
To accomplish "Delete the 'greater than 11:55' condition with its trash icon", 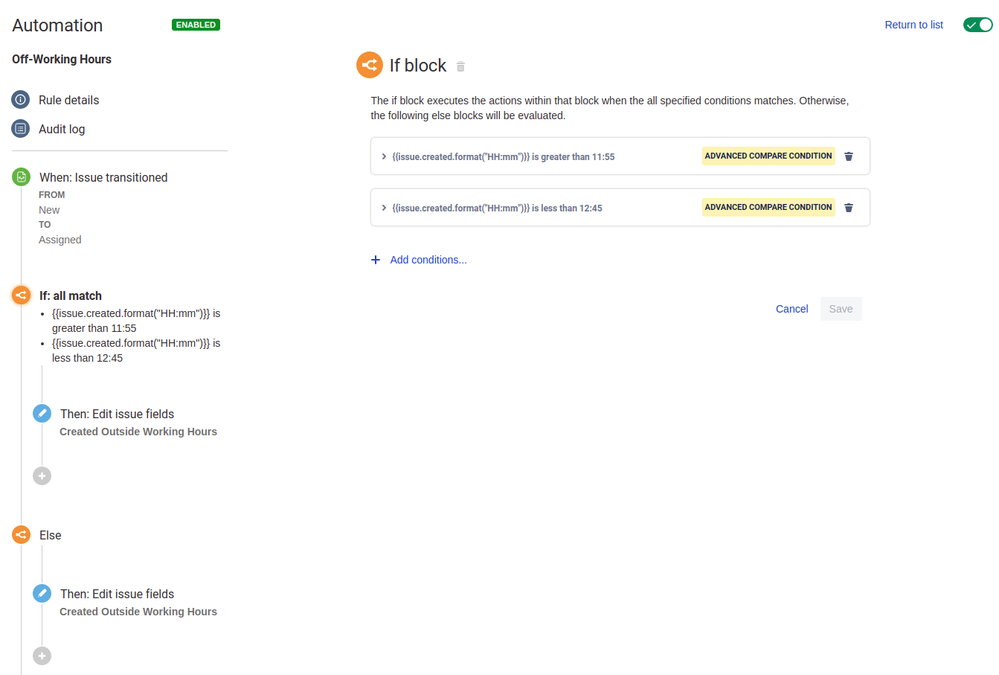I will tap(848, 156).
